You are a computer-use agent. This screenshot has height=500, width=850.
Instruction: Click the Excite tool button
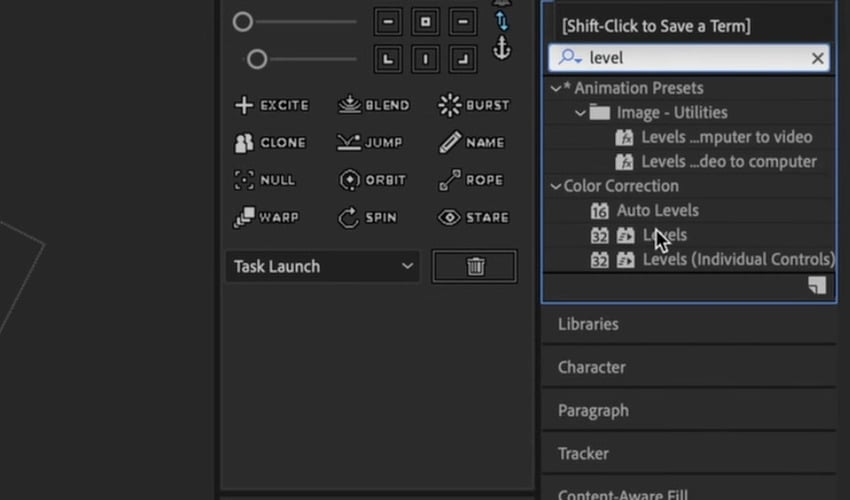point(272,105)
